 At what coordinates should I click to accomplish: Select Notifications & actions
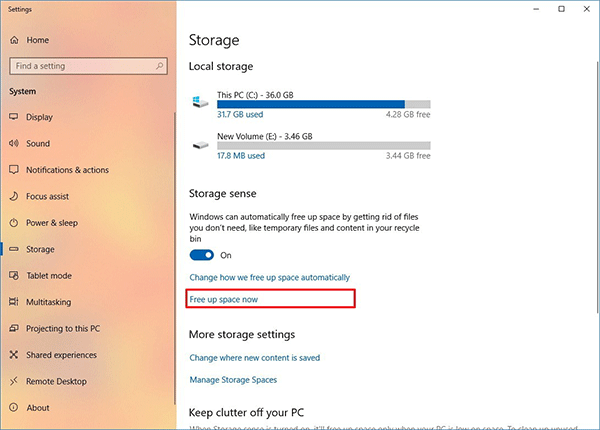pyautogui.click(x=67, y=170)
